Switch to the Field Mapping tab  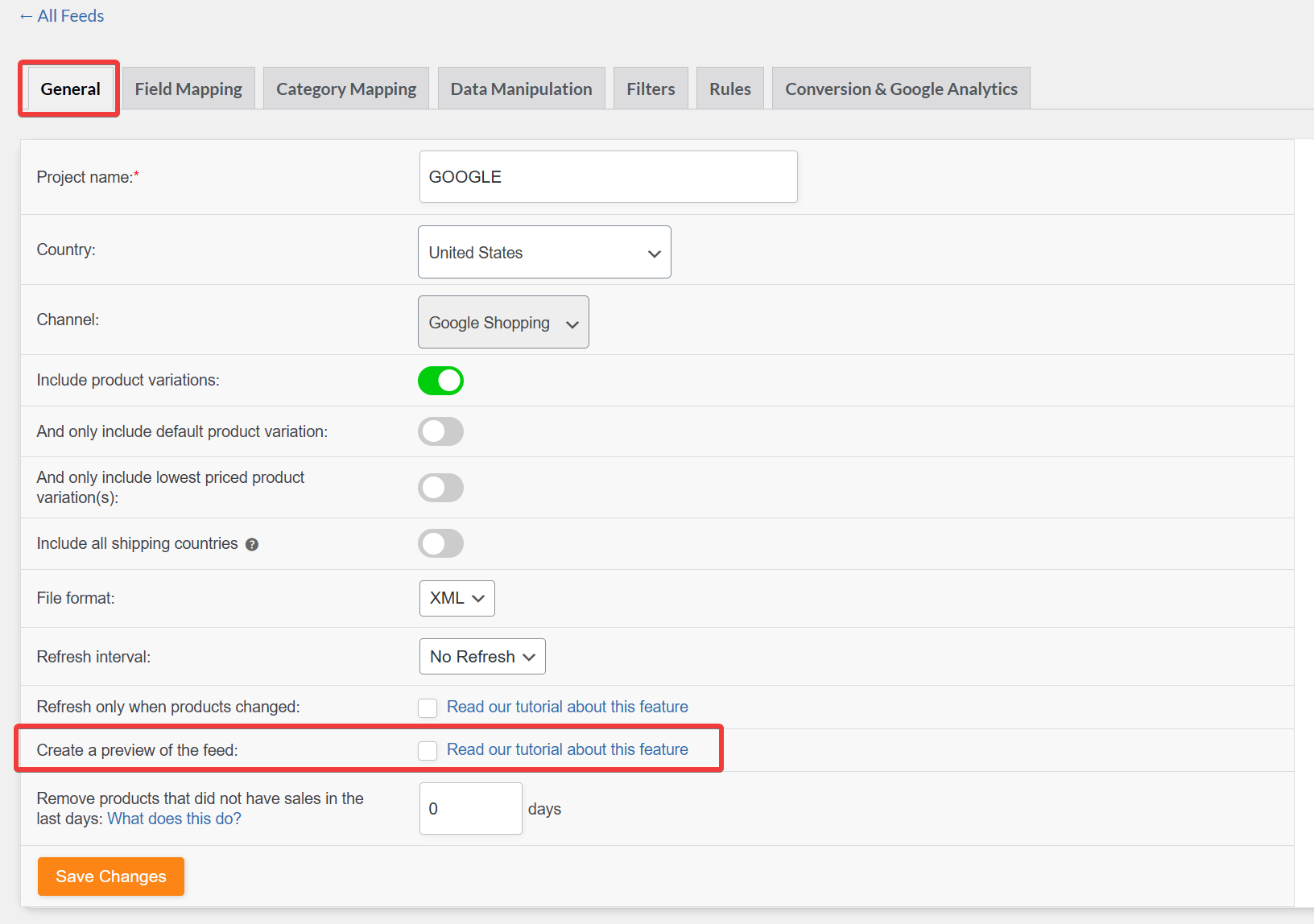188,89
